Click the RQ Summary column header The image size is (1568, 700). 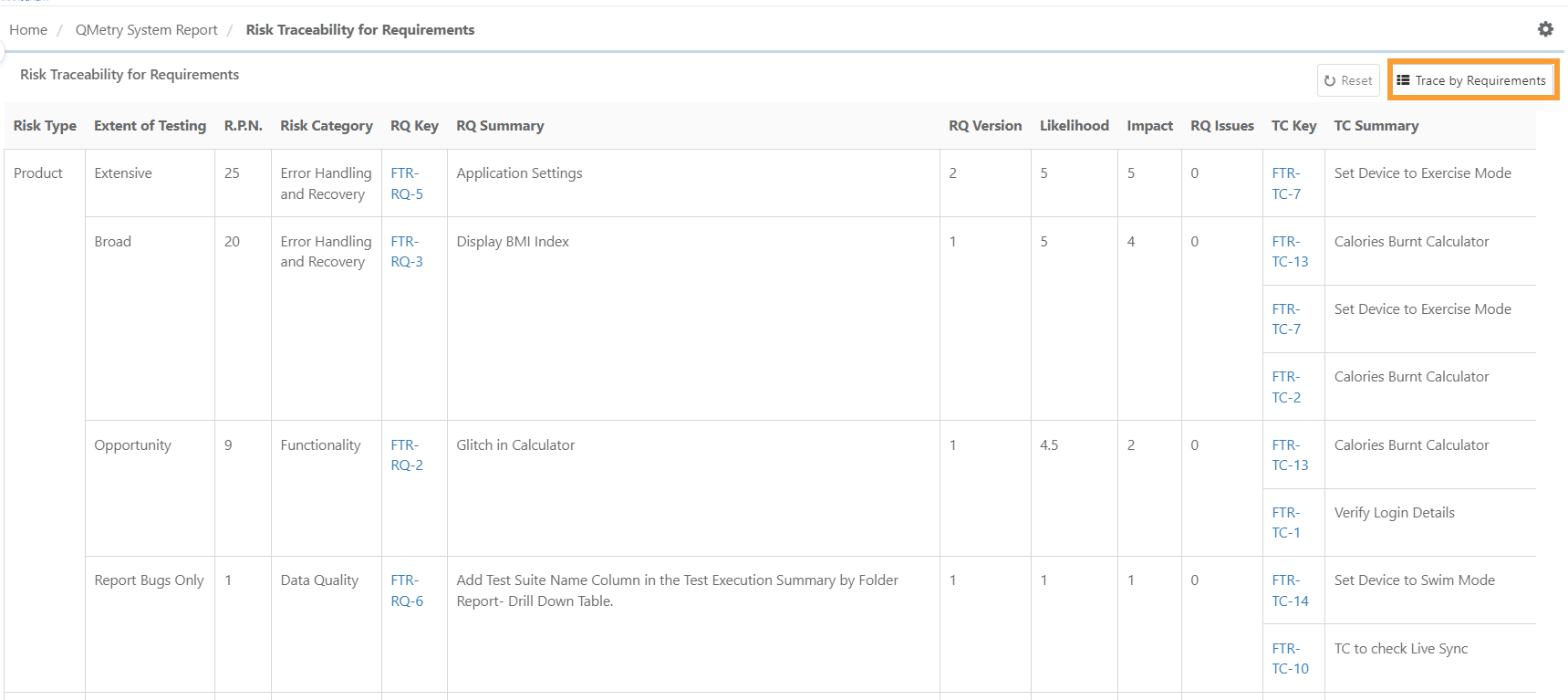click(x=500, y=126)
